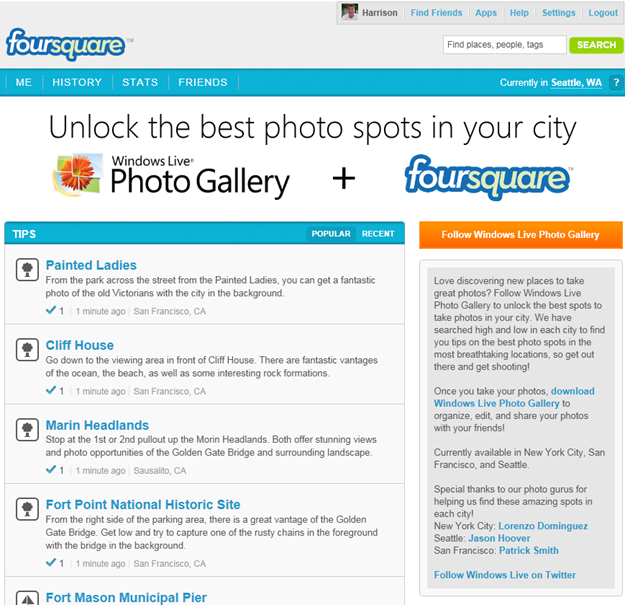Screen dimensions: 625x605
Task: Click Harrison's profile avatar
Action: coord(350,12)
